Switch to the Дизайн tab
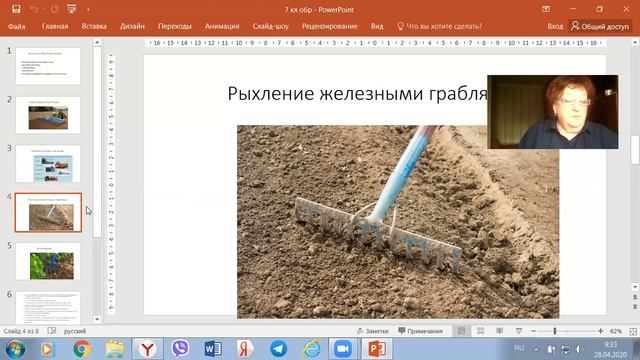 tap(132, 26)
